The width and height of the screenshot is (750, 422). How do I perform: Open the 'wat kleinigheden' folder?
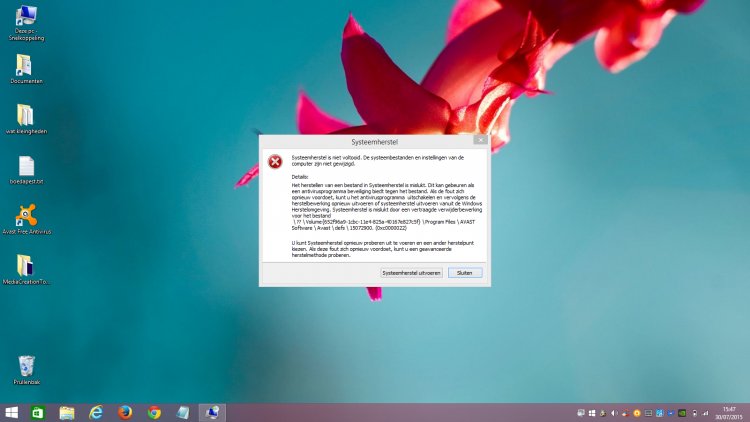pyautogui.click(x=26, y=119)
